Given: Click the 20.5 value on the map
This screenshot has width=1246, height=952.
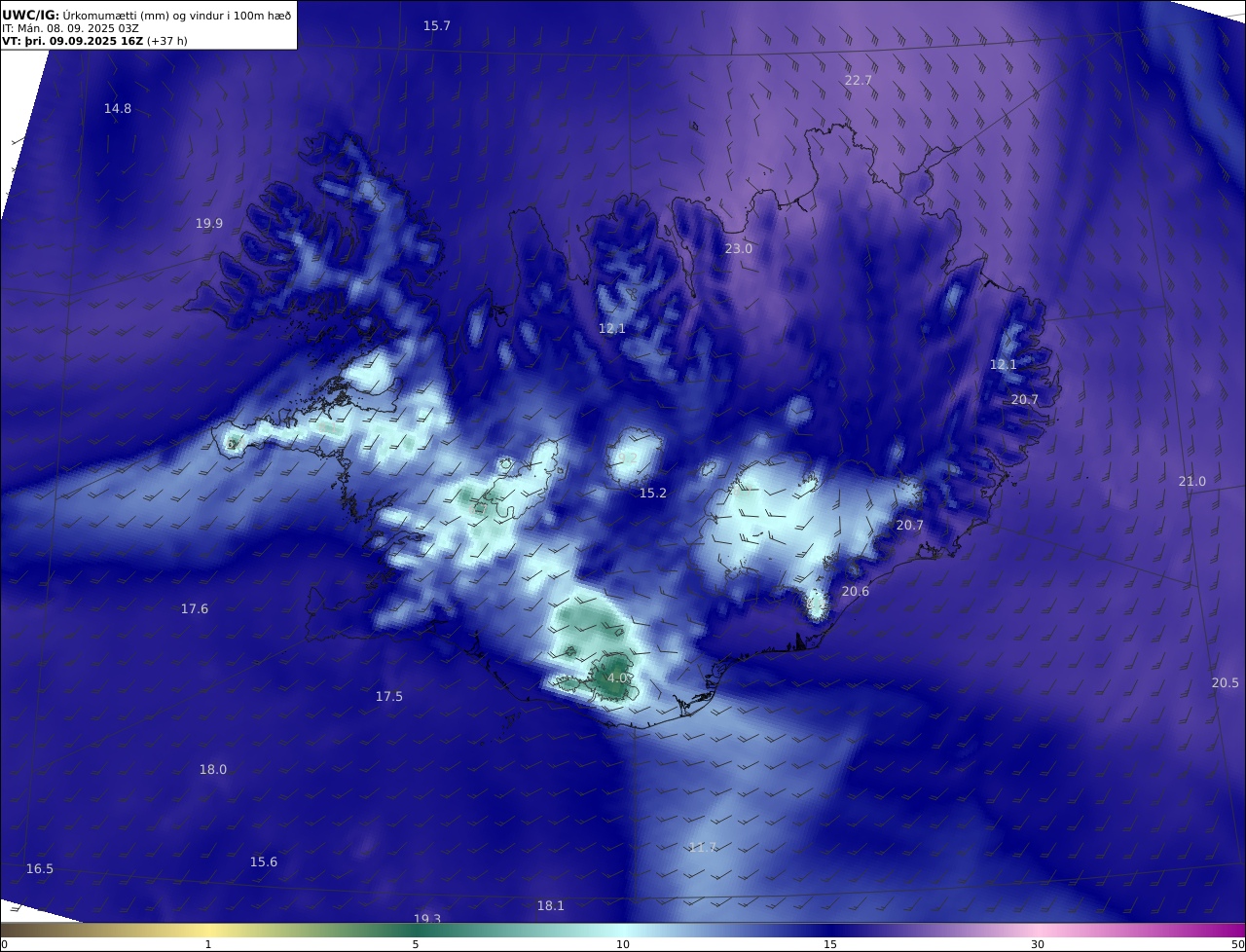Looking at the screenshot, I should click(x=1226, y=683).
